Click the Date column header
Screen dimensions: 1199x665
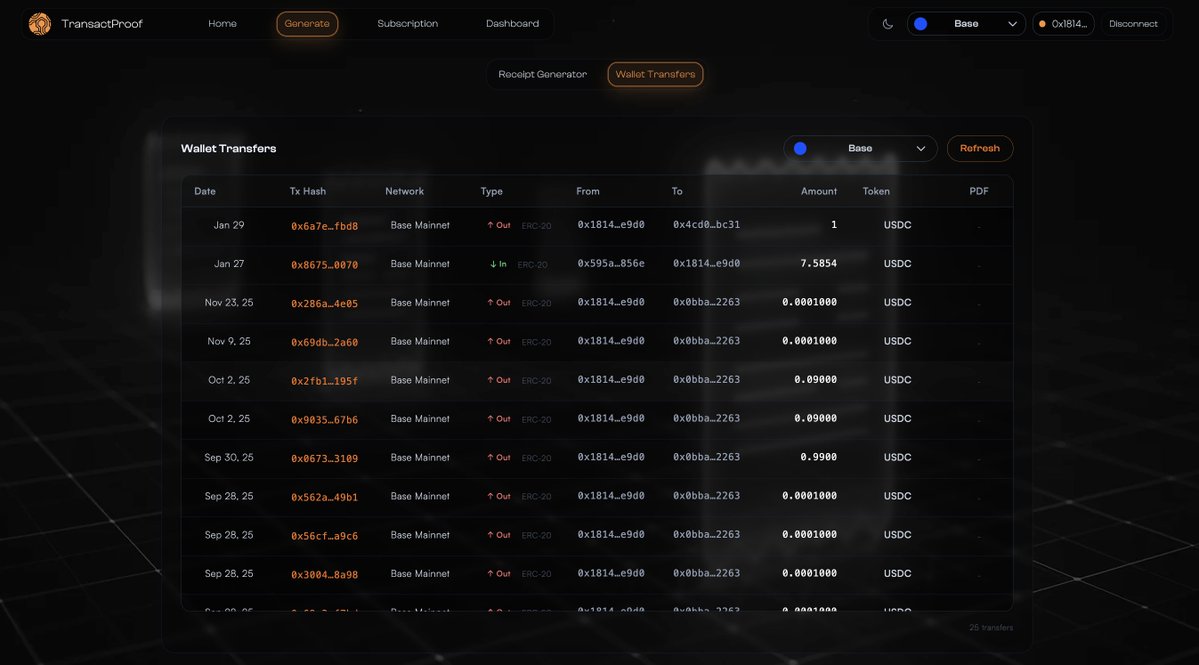click(x=205, y=191)
